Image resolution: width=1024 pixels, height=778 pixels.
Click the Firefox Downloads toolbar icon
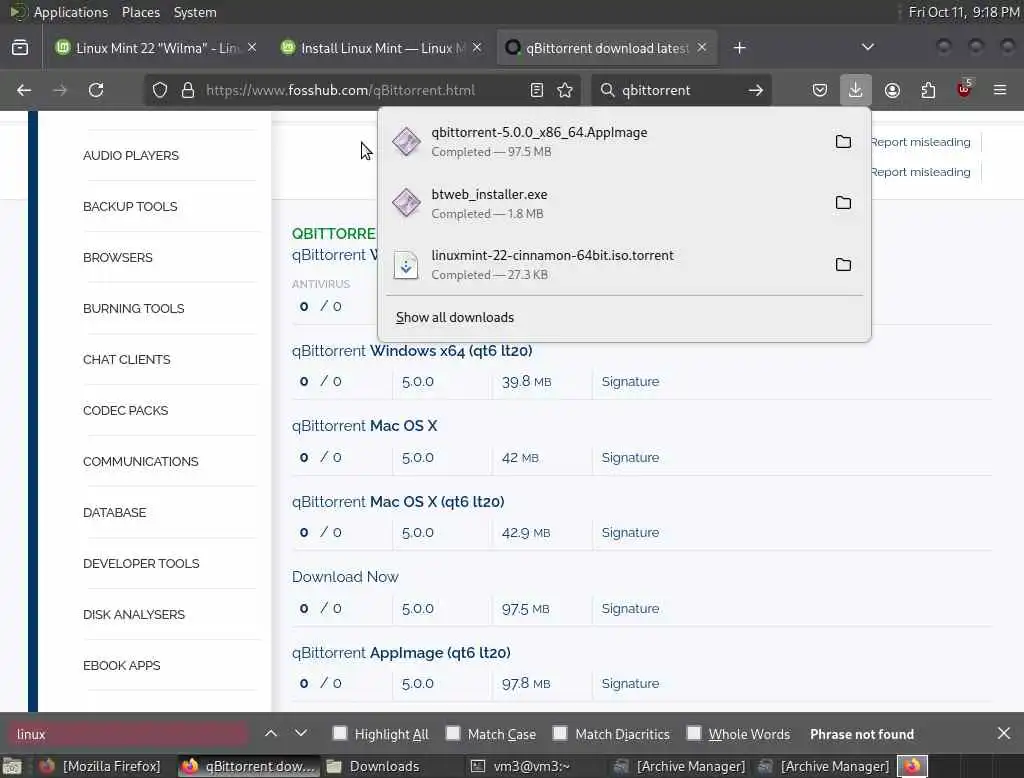point(856,90)
